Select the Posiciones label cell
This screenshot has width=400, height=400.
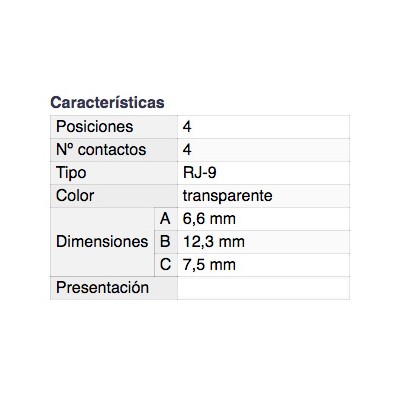(114, 127)
